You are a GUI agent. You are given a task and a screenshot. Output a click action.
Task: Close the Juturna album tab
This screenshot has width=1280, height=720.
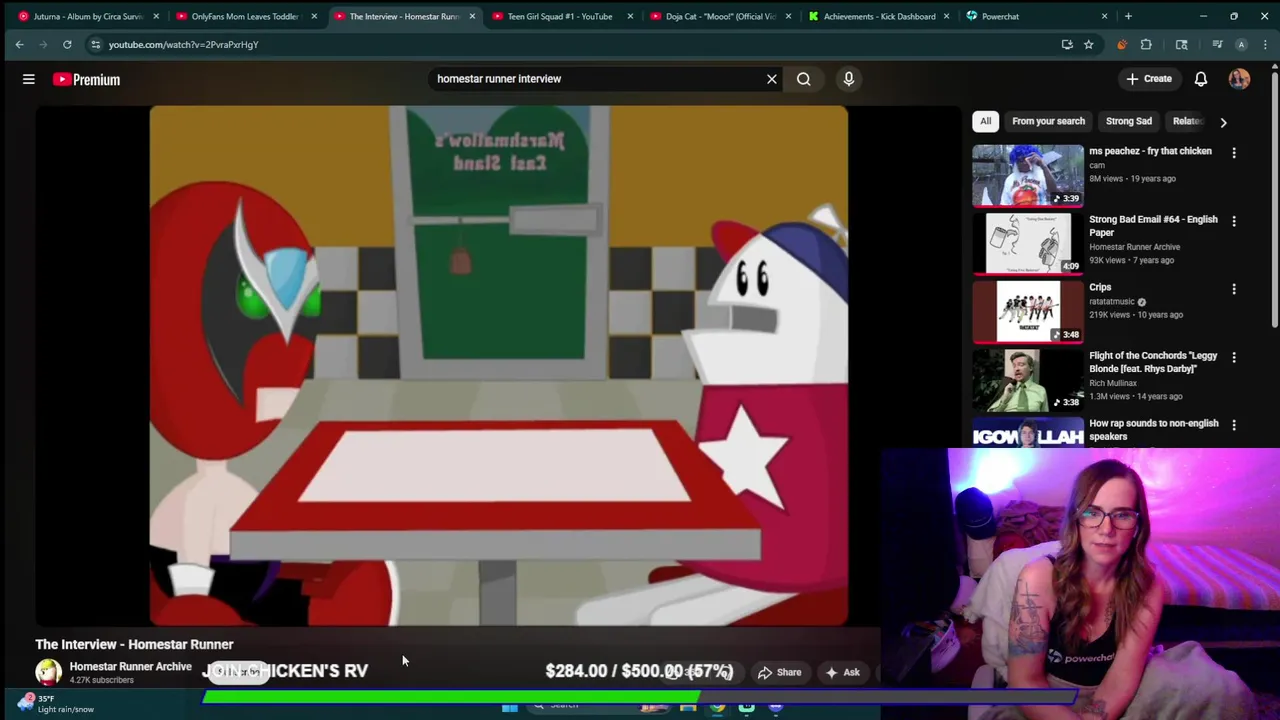tap(156, 16)
